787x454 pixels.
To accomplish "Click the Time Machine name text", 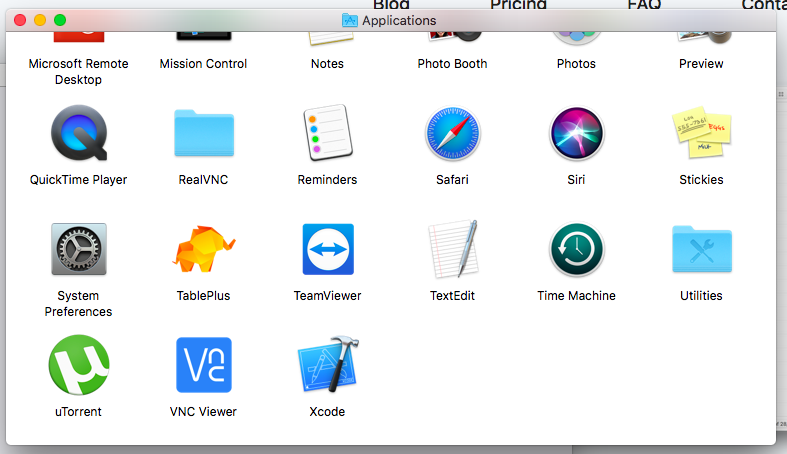I will [576, 295].
